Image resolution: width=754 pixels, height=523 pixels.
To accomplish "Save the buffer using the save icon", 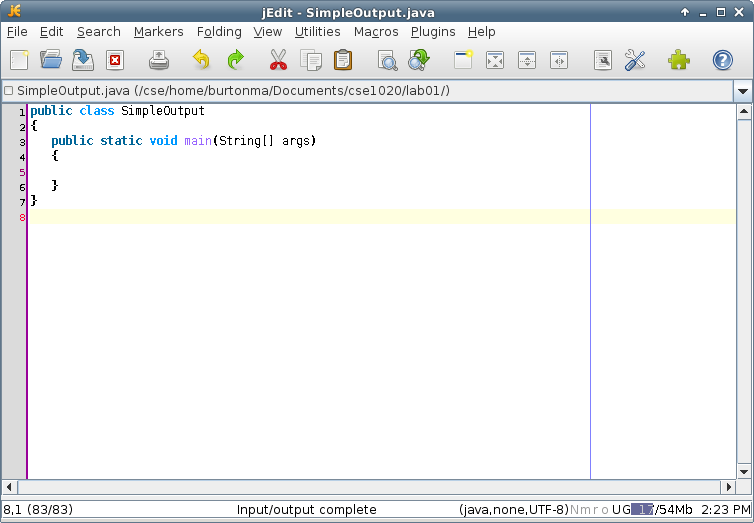I will (x=83, y=60).
